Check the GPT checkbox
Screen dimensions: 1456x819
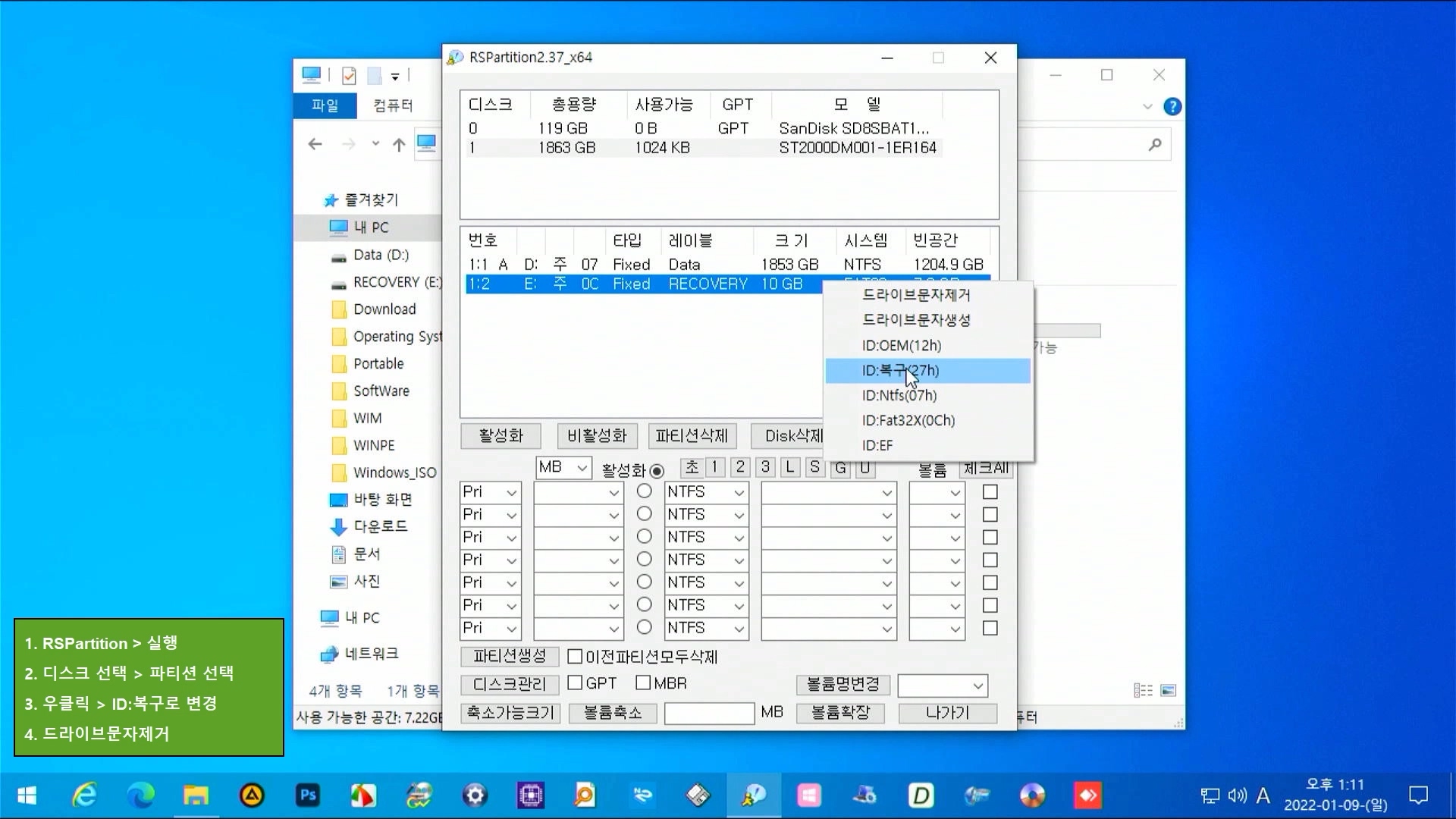[575, 682]
